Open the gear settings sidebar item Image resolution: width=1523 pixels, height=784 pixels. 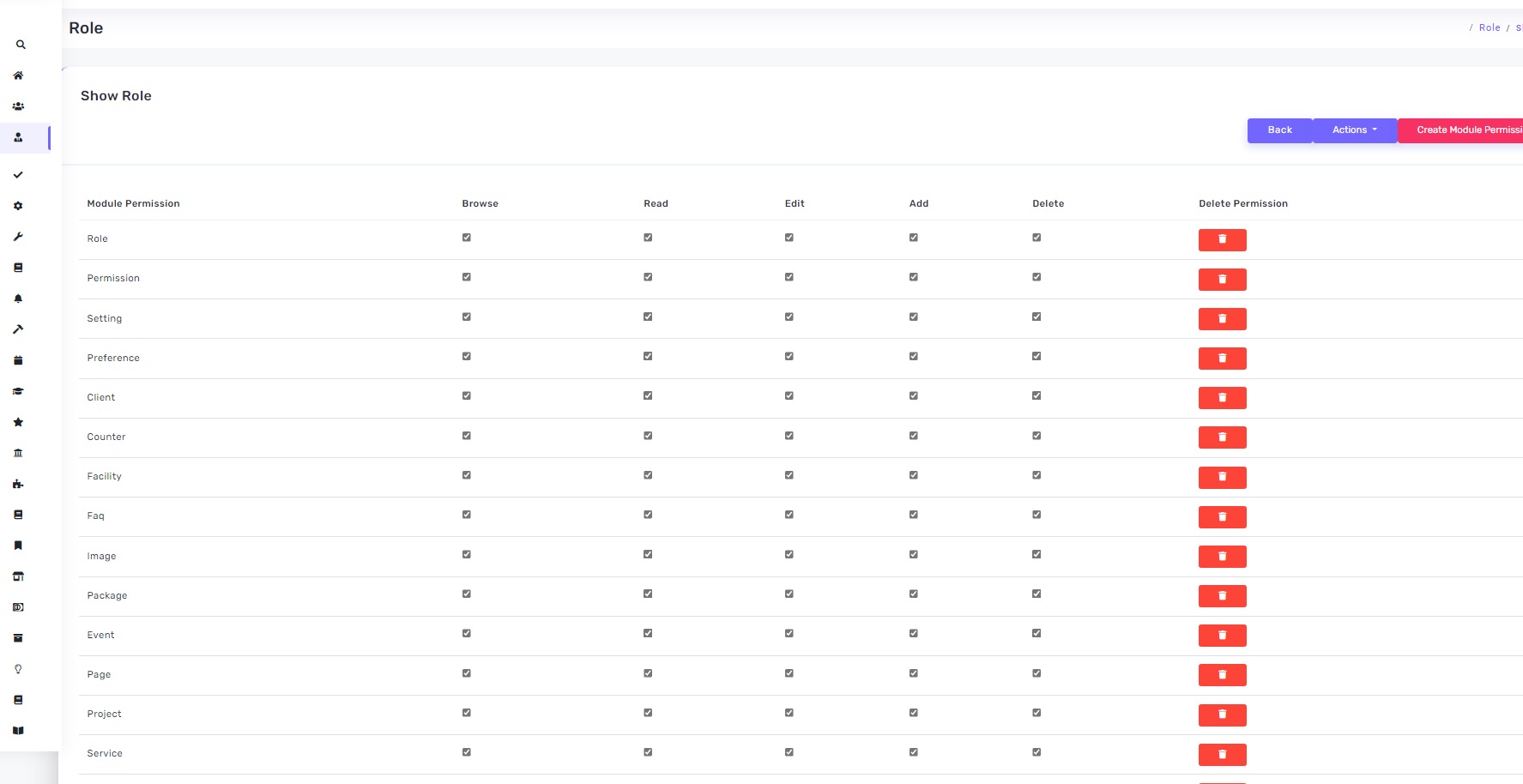pyautogui.click(x=18, y=206)
